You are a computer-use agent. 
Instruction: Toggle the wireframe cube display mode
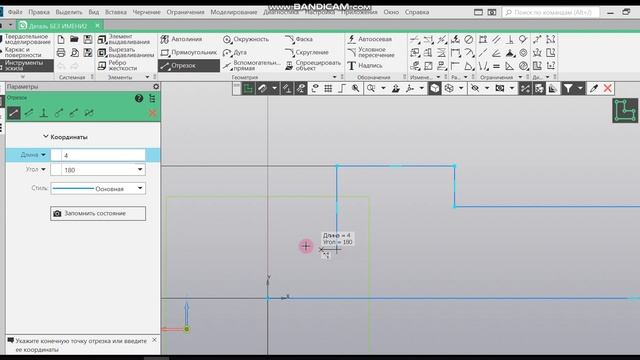[449, 89]
